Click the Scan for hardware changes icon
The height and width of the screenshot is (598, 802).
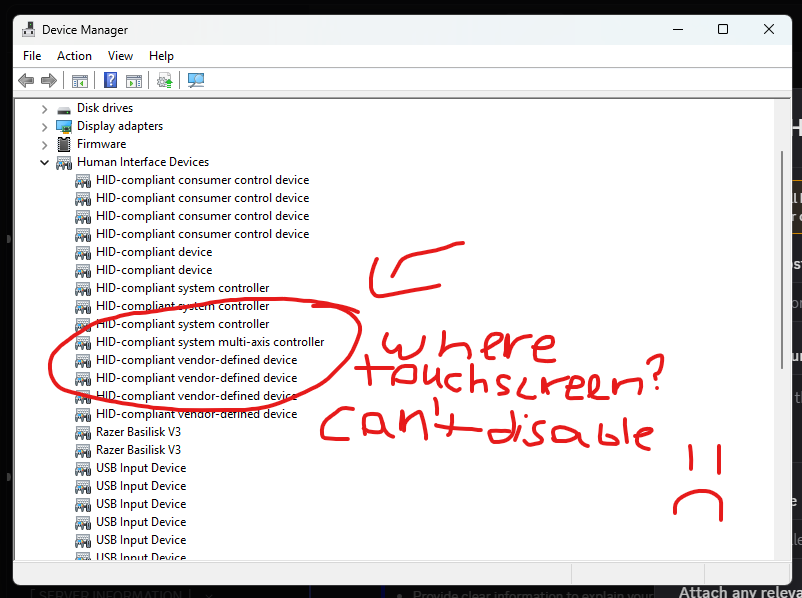point(164,80)
